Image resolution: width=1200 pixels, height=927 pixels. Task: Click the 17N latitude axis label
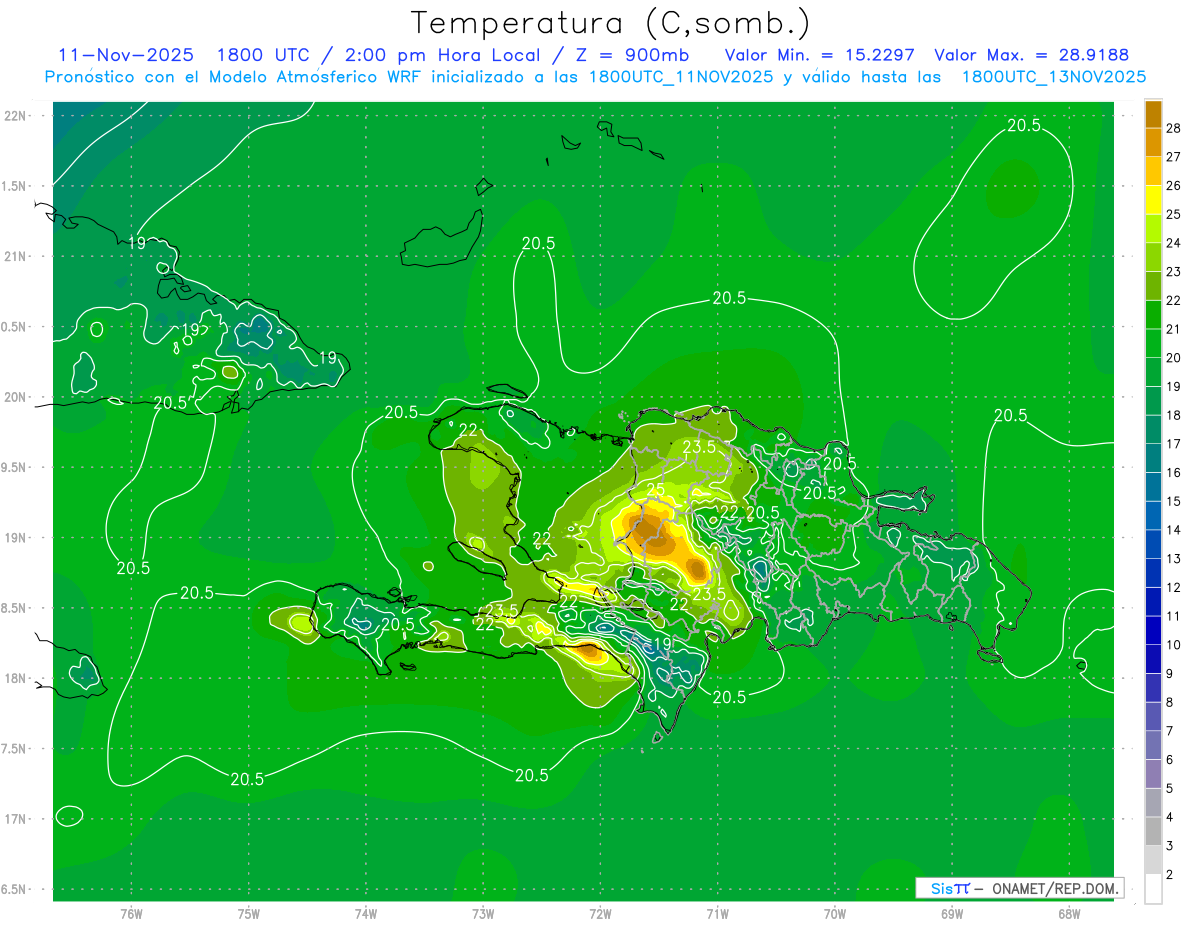click(x=17, y=819)
